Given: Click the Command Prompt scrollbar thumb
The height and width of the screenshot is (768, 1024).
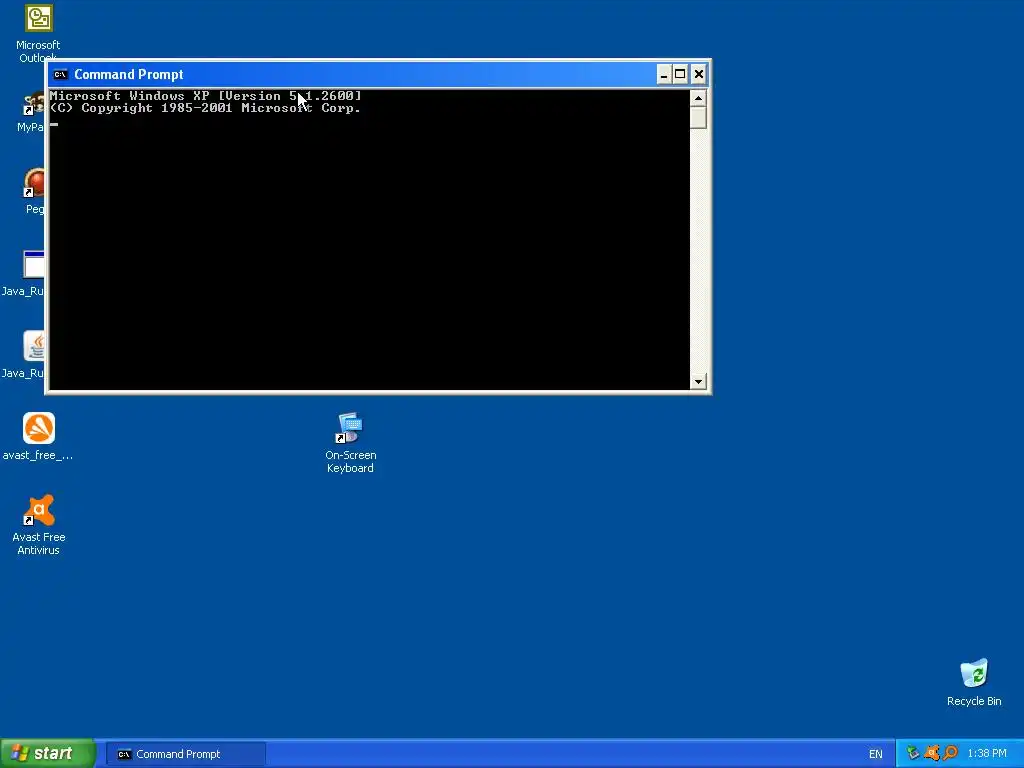Looking at the screenshot, I should (698, 118).
